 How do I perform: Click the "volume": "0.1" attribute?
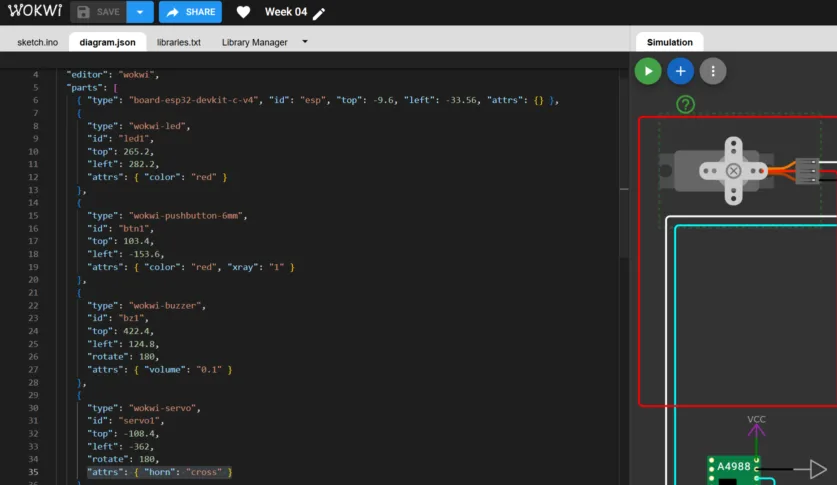183,369
